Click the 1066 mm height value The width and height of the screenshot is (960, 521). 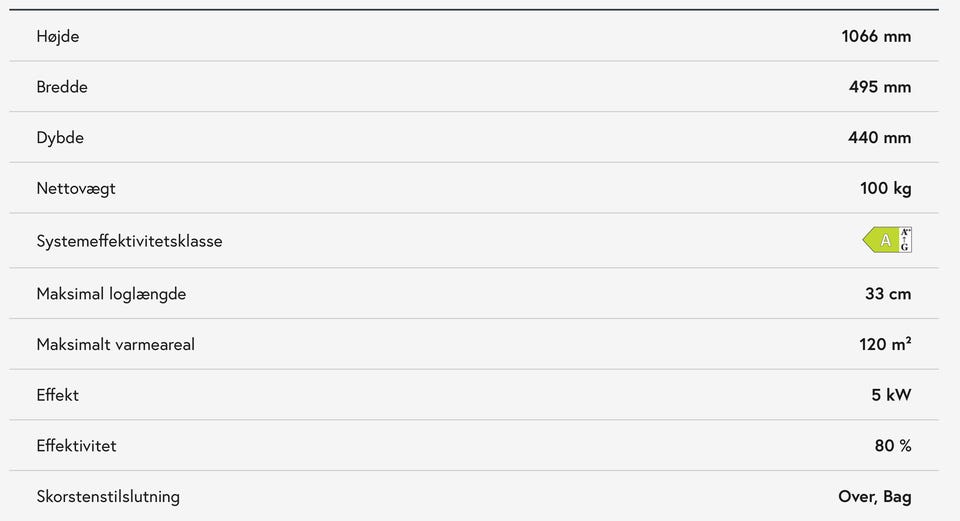876,36
